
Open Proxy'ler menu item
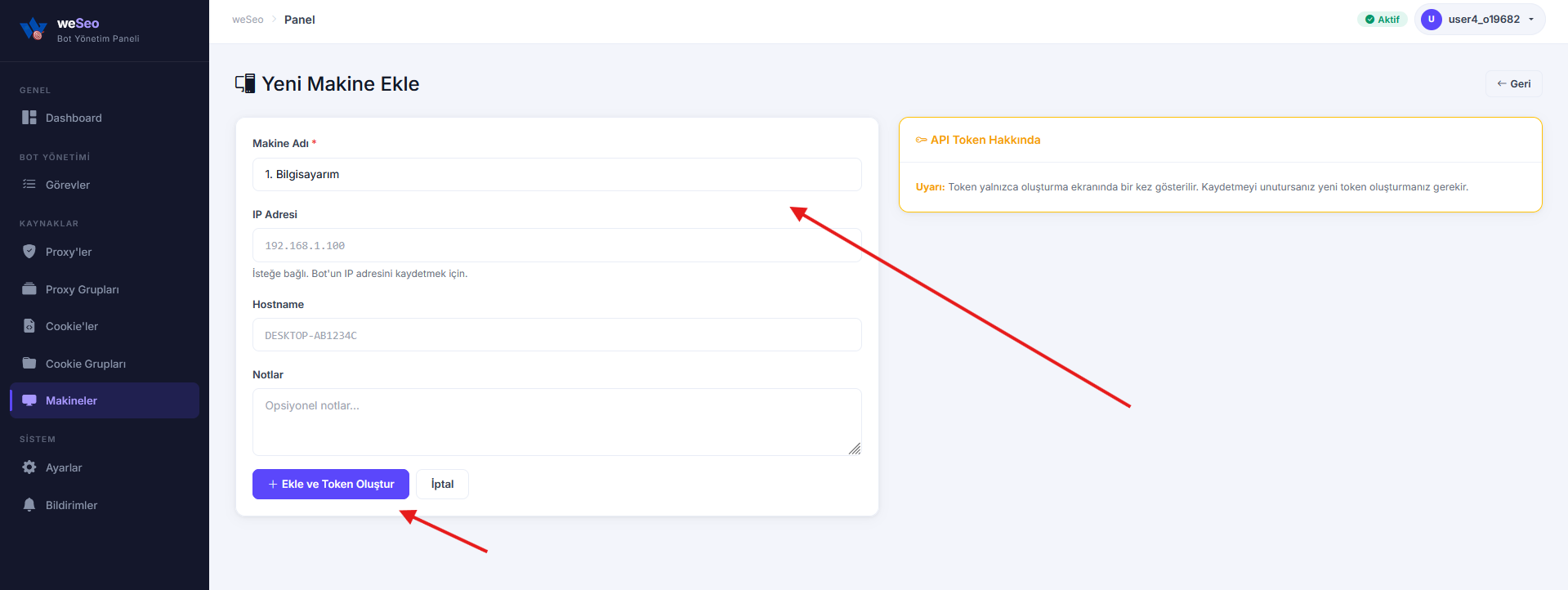105,252
